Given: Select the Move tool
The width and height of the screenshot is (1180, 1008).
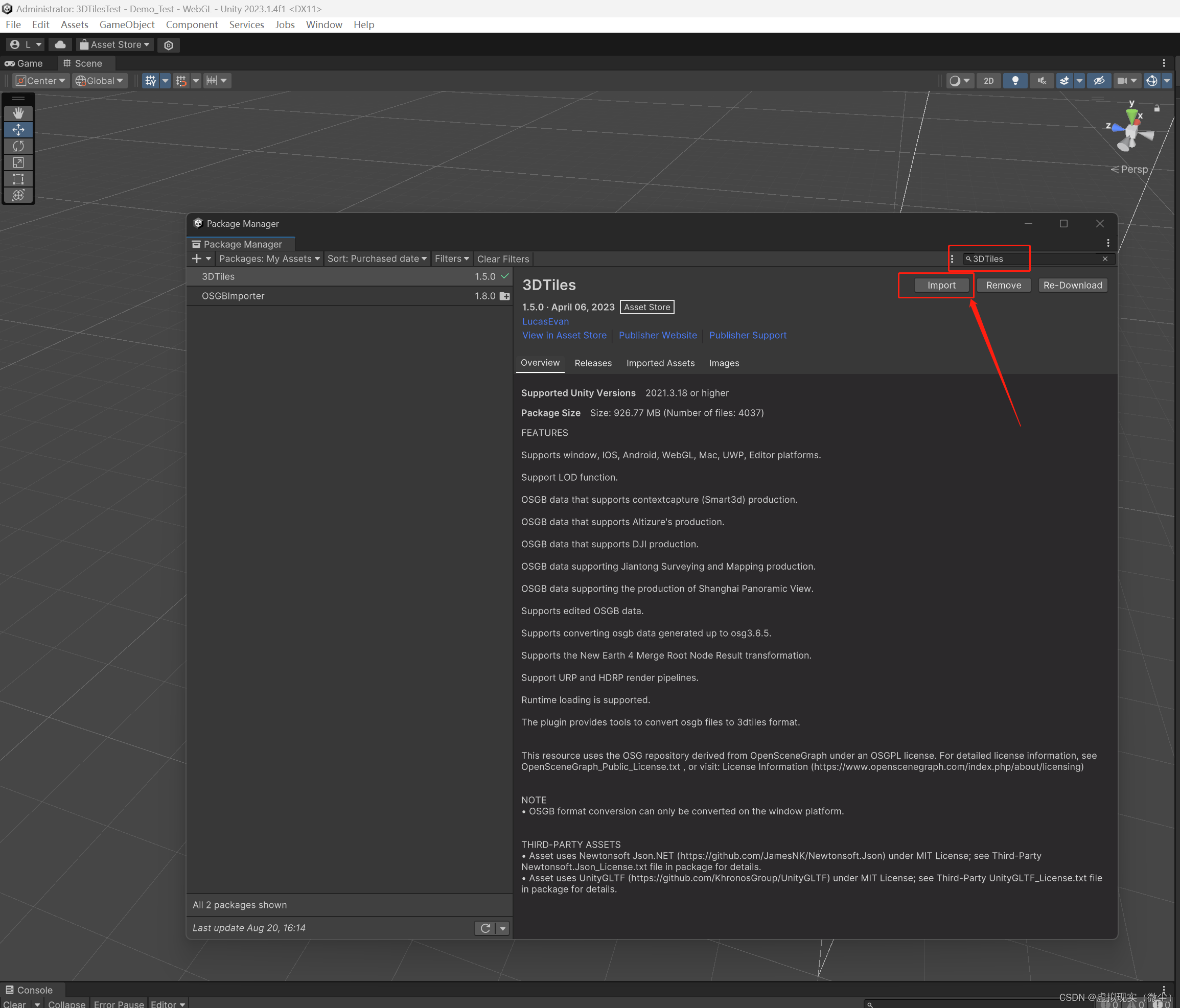Looking at the screenshot, I should [x=19, y=130].
